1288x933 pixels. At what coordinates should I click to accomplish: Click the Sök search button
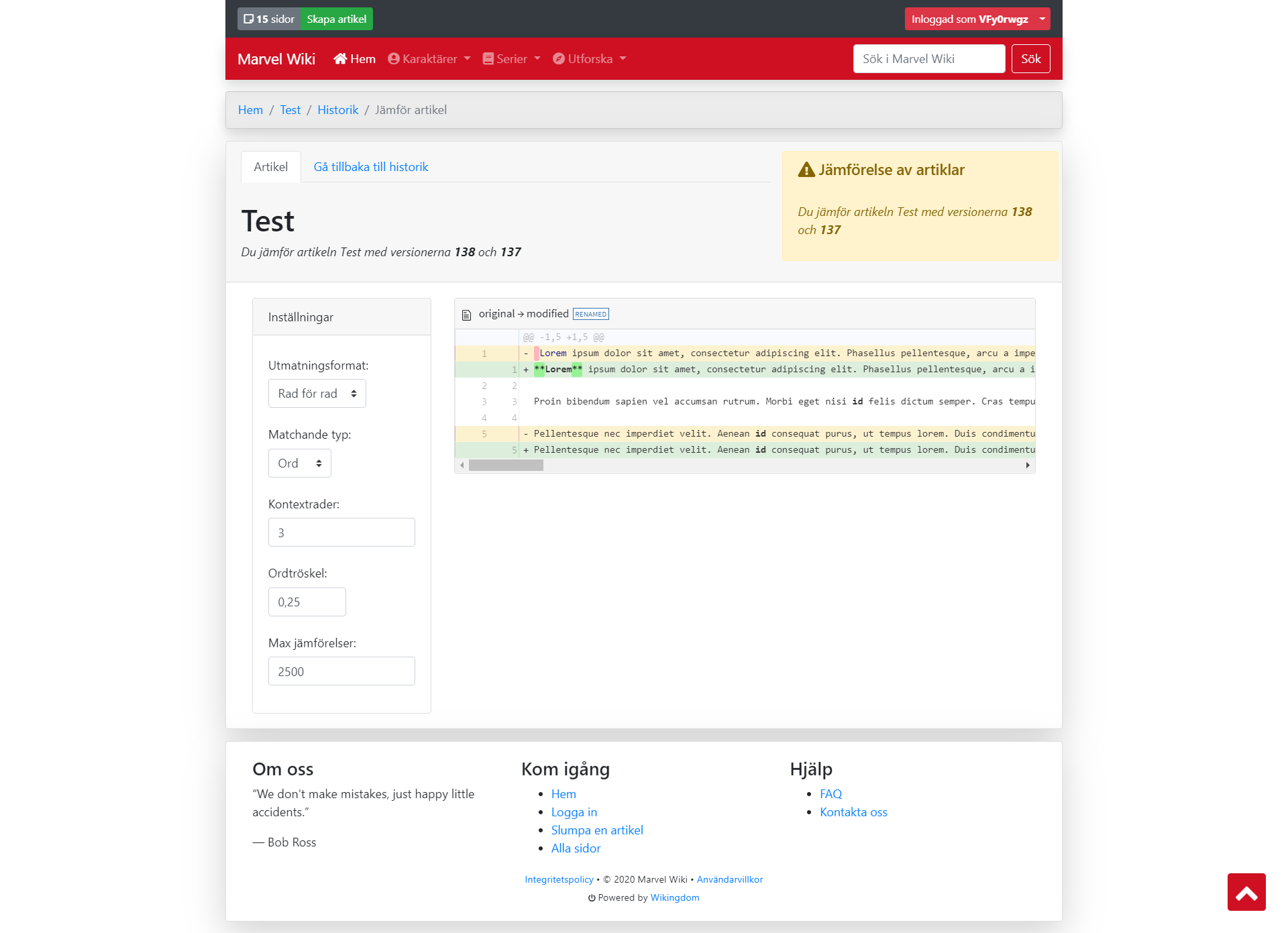coord(1030,59)
